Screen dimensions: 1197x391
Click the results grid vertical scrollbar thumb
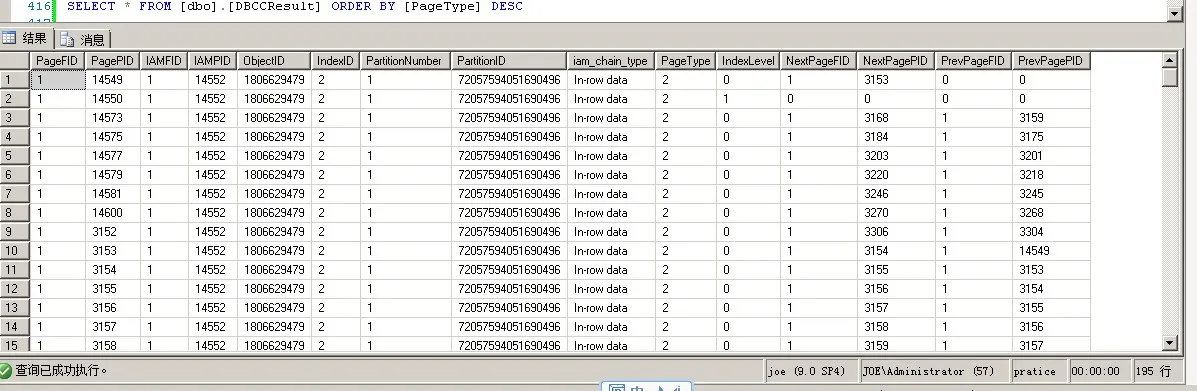(1170, 77)
